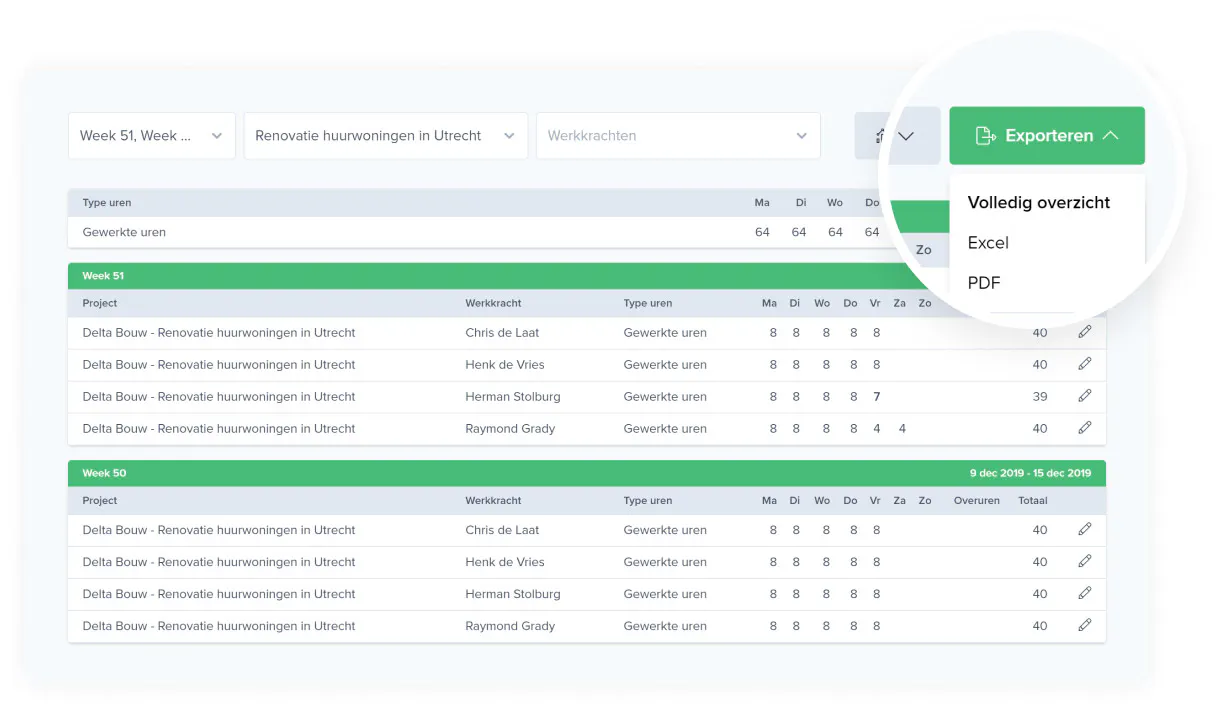Screen dimensions: 1227x709
Task: Edit Raymond Grady's Week 50 row
Action: [1085, 626]
